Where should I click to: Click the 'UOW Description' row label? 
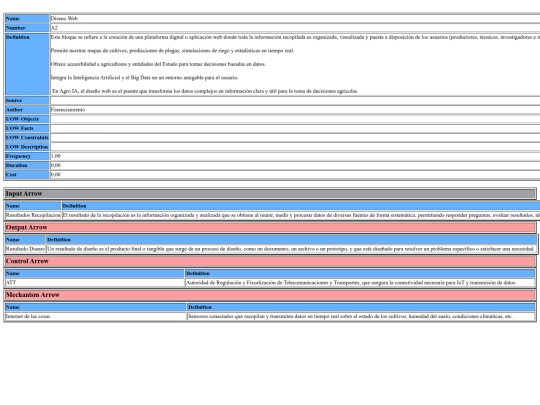click(x=27, y=147)
